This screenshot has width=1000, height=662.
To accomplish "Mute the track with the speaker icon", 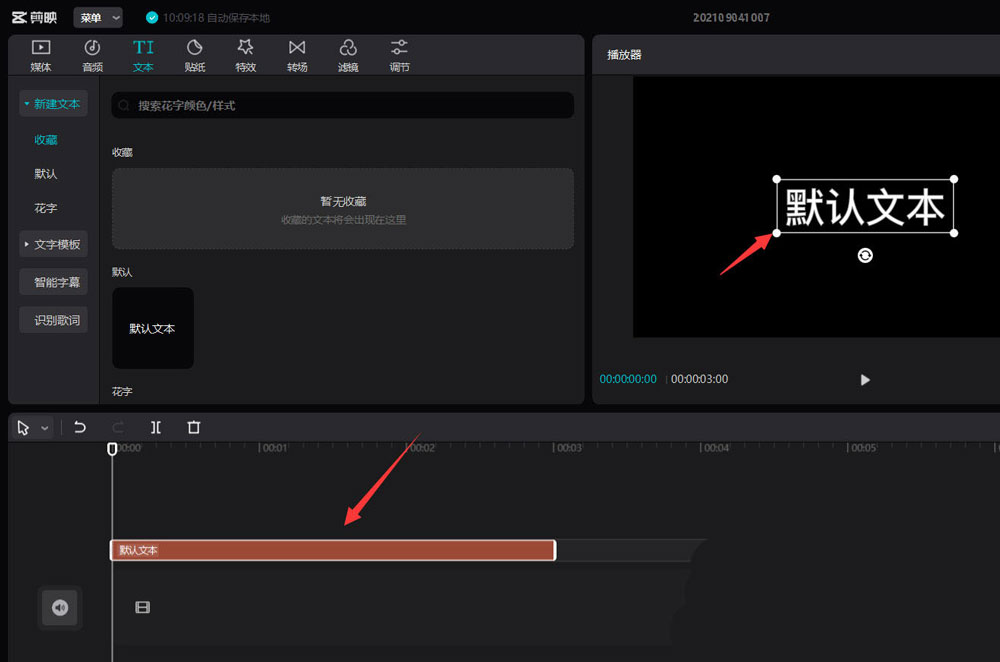I will 60,608.
